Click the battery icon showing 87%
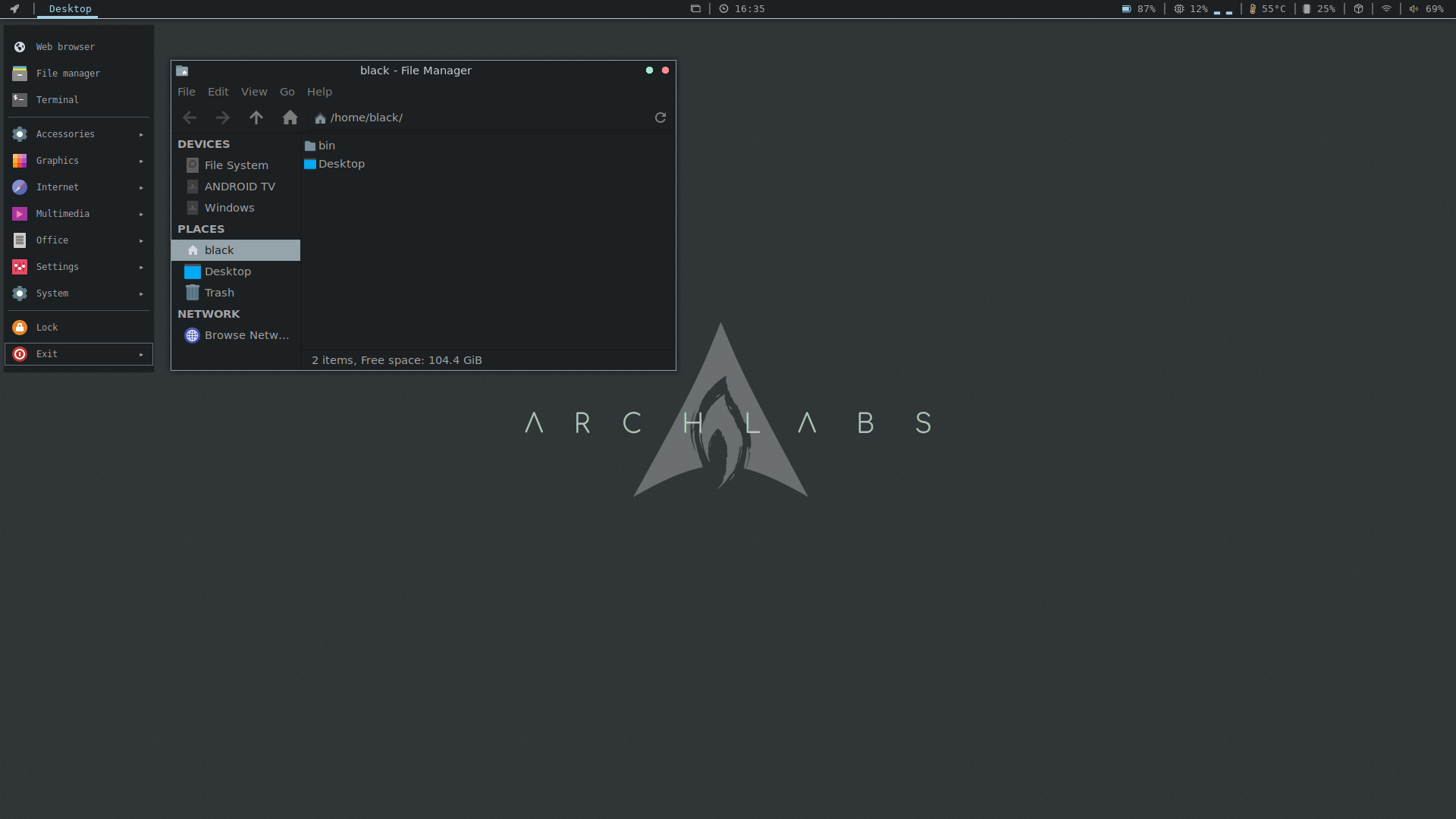 1126,9
